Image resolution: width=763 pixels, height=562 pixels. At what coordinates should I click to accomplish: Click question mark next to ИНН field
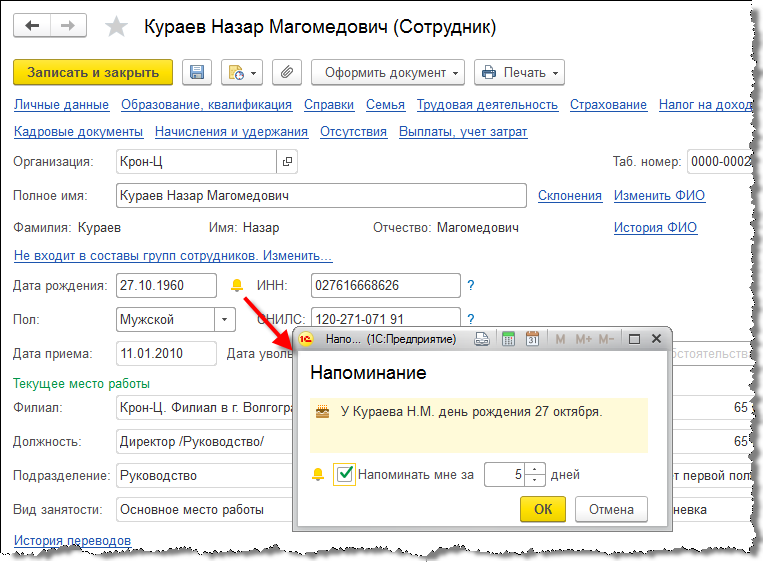[471, 285]
